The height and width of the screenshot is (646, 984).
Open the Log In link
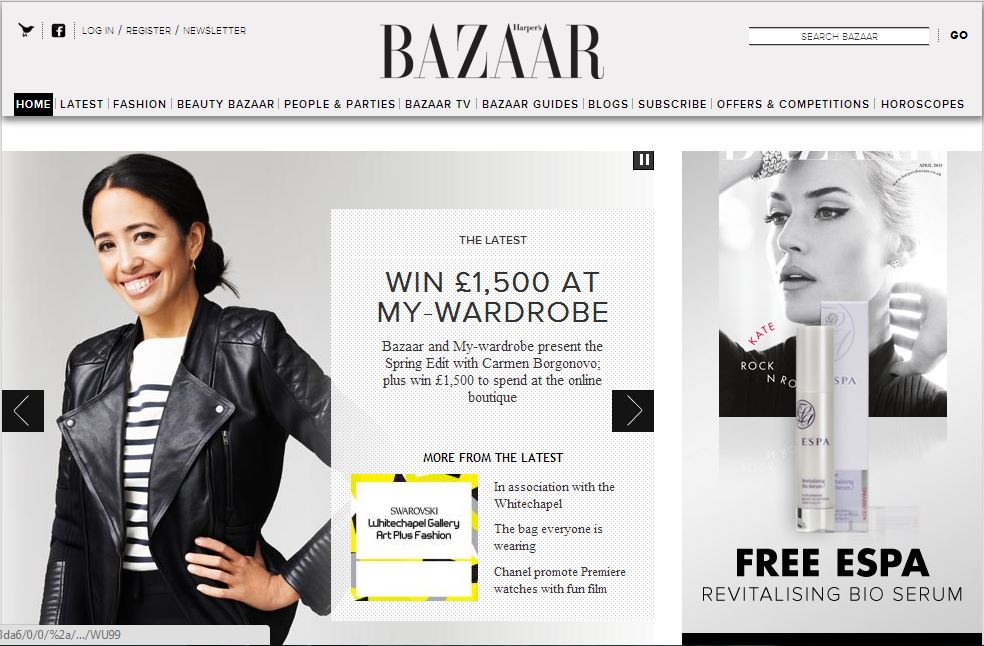(x=98, y=30)
